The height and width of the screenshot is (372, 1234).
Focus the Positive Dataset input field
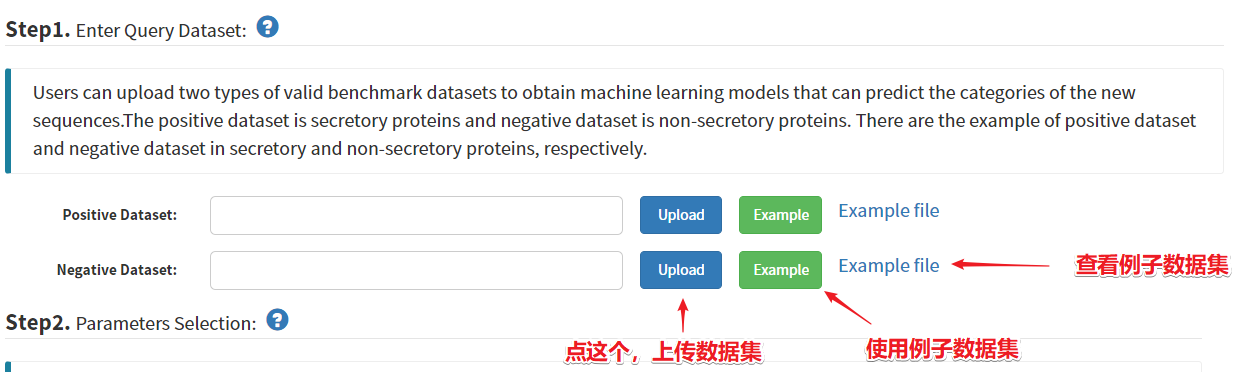point(417,215)
